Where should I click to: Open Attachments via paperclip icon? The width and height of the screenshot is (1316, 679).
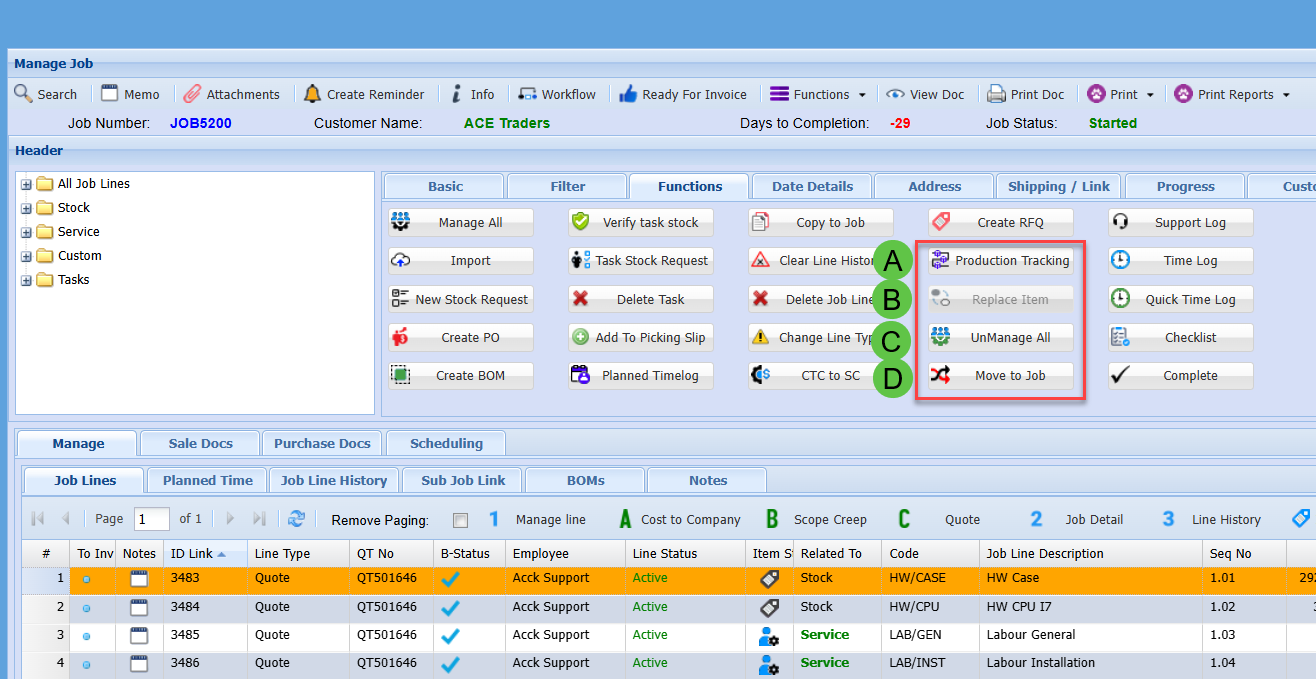coord(192,94)
